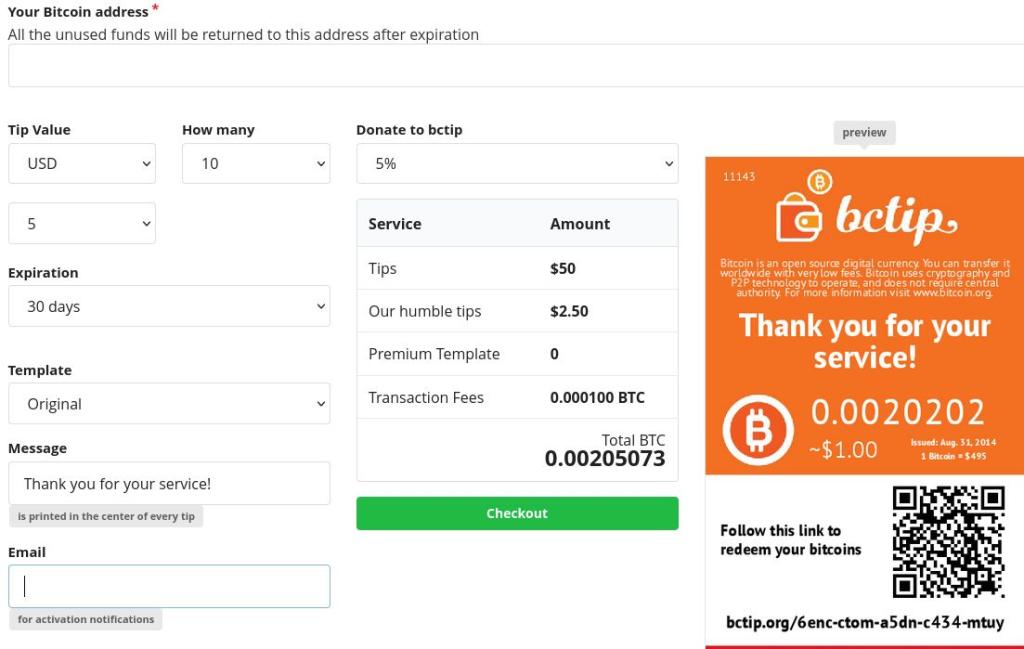Edit the Thank you for your service message
Screen dimensions: 1024x649
pos(170,483)
